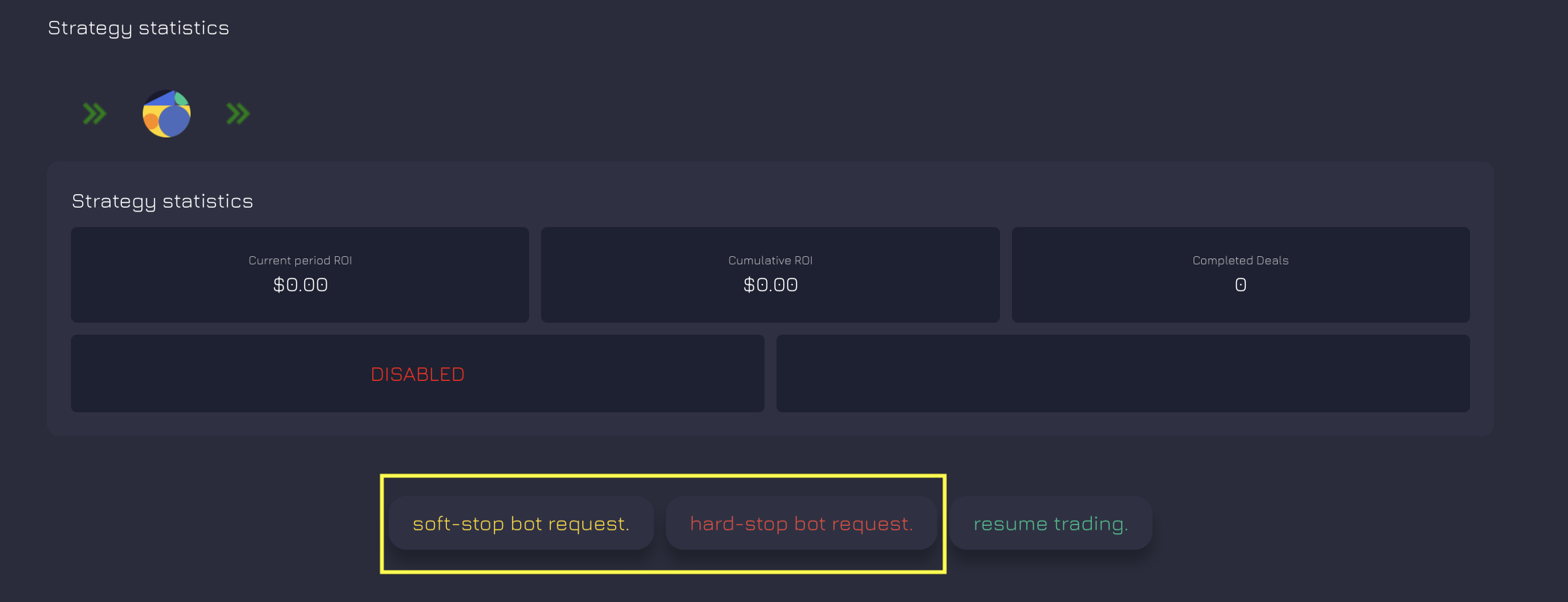Click the blue circle inside the avatar logo

[x=174, y=121]
